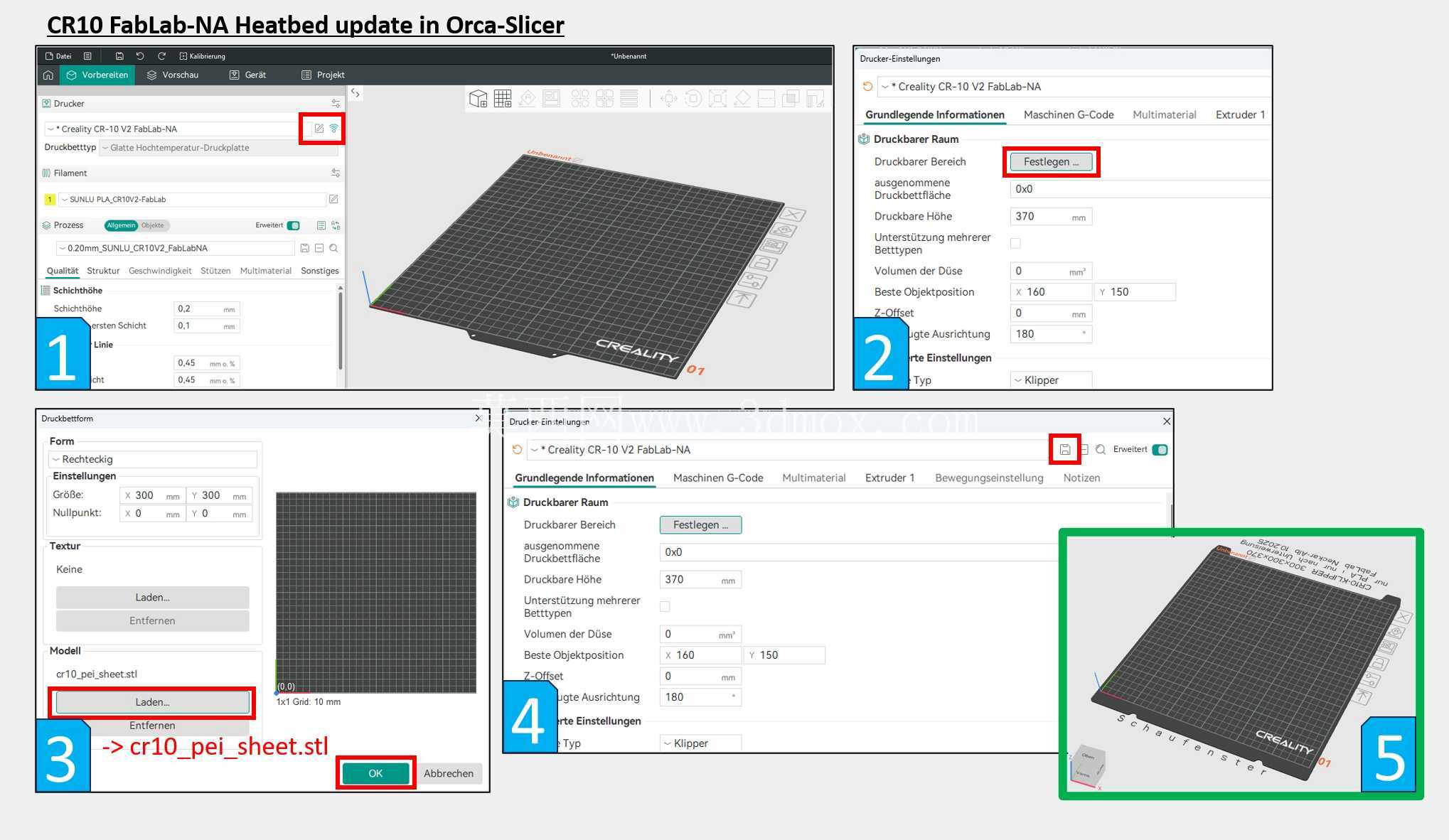This screenshot has width=1449, height=840.
Task: Click Druckbare Höhe 370 field in panel 4
Action: click(700, 580)
